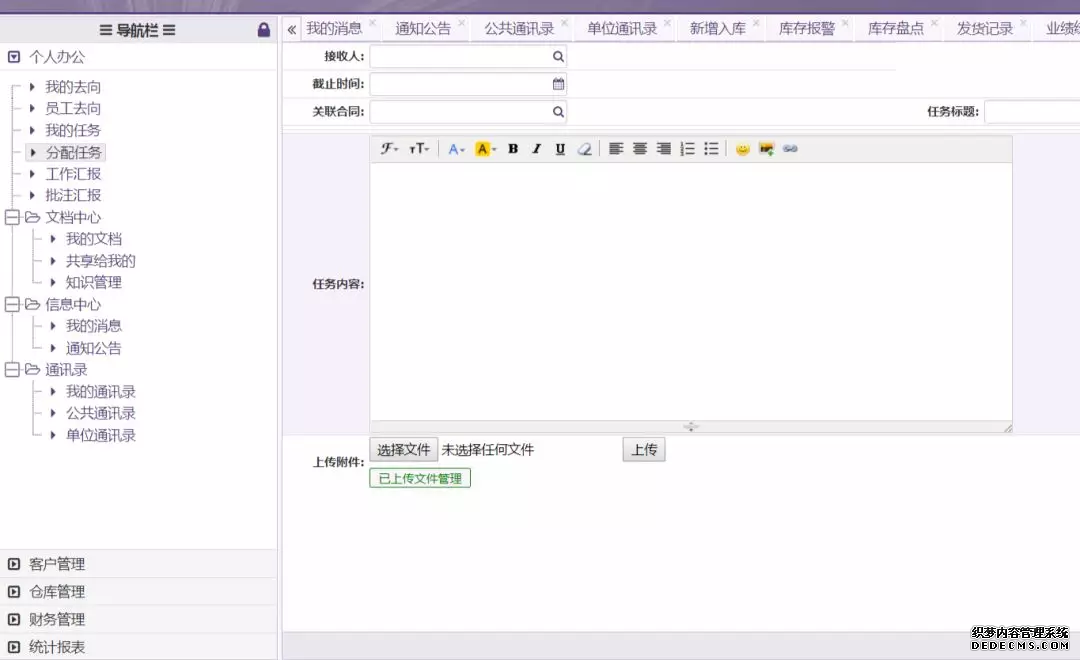Open the 公共通讯录 tab
Viewport: 1080px width, 660px height.
[519, 28]
